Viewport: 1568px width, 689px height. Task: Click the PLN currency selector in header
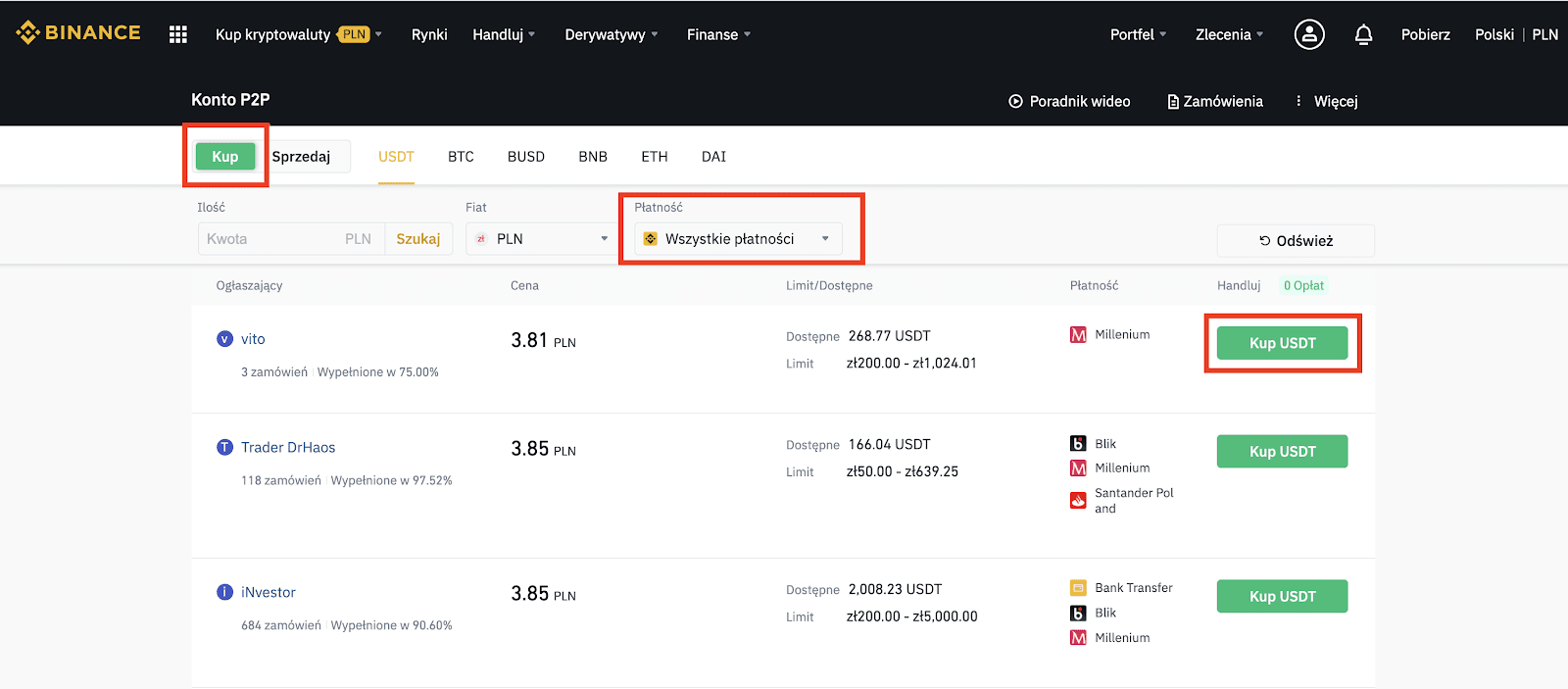click(x=1545, y=34)
